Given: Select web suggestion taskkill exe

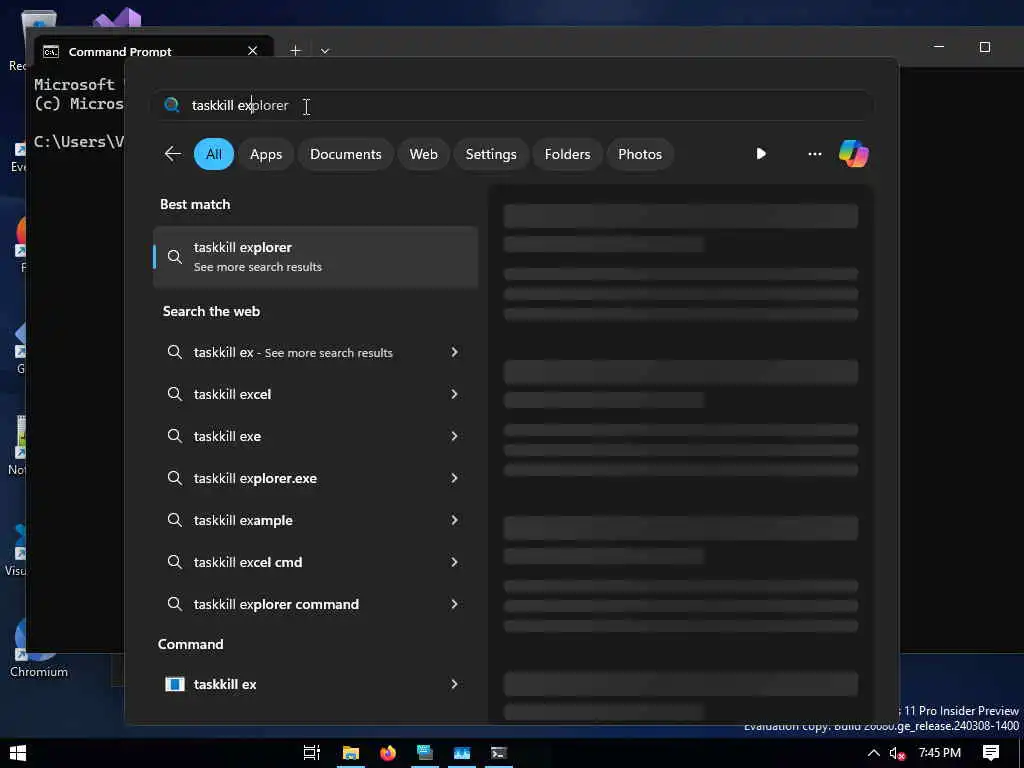Looking at the screenshot, I should point(315,436).
